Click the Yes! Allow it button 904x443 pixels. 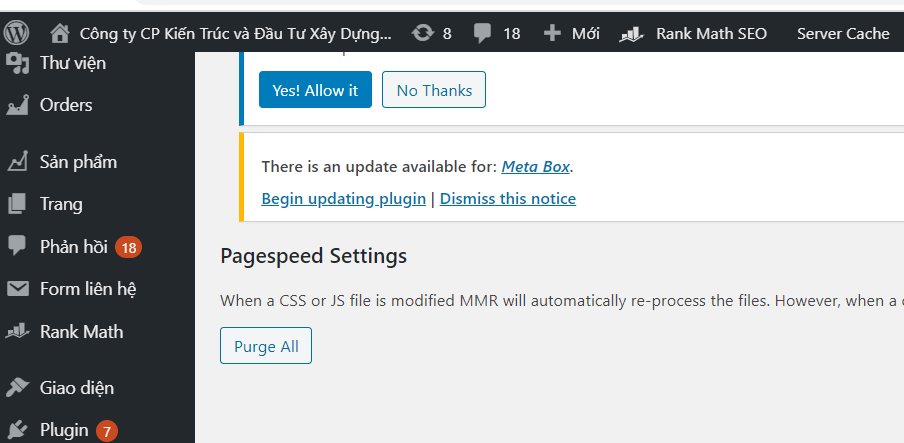pos(315,89)
